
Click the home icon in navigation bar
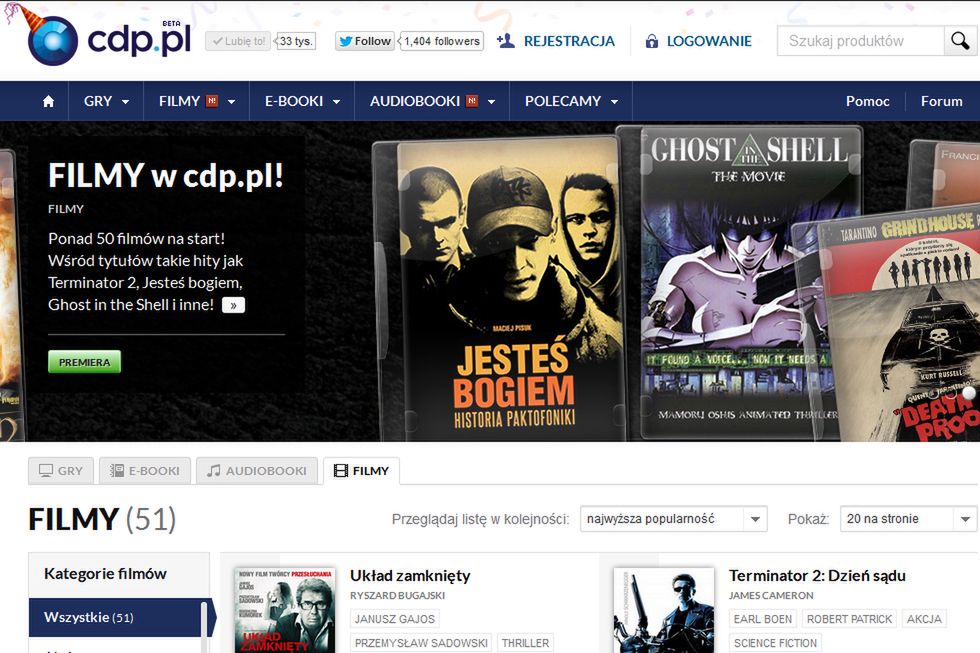coord(48,101)
